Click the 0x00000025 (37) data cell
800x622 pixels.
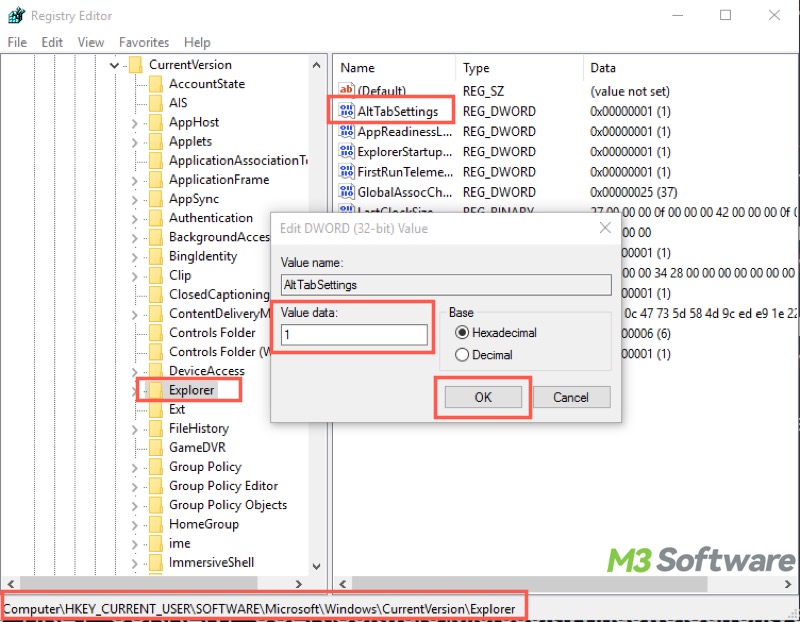coord(634,192)
